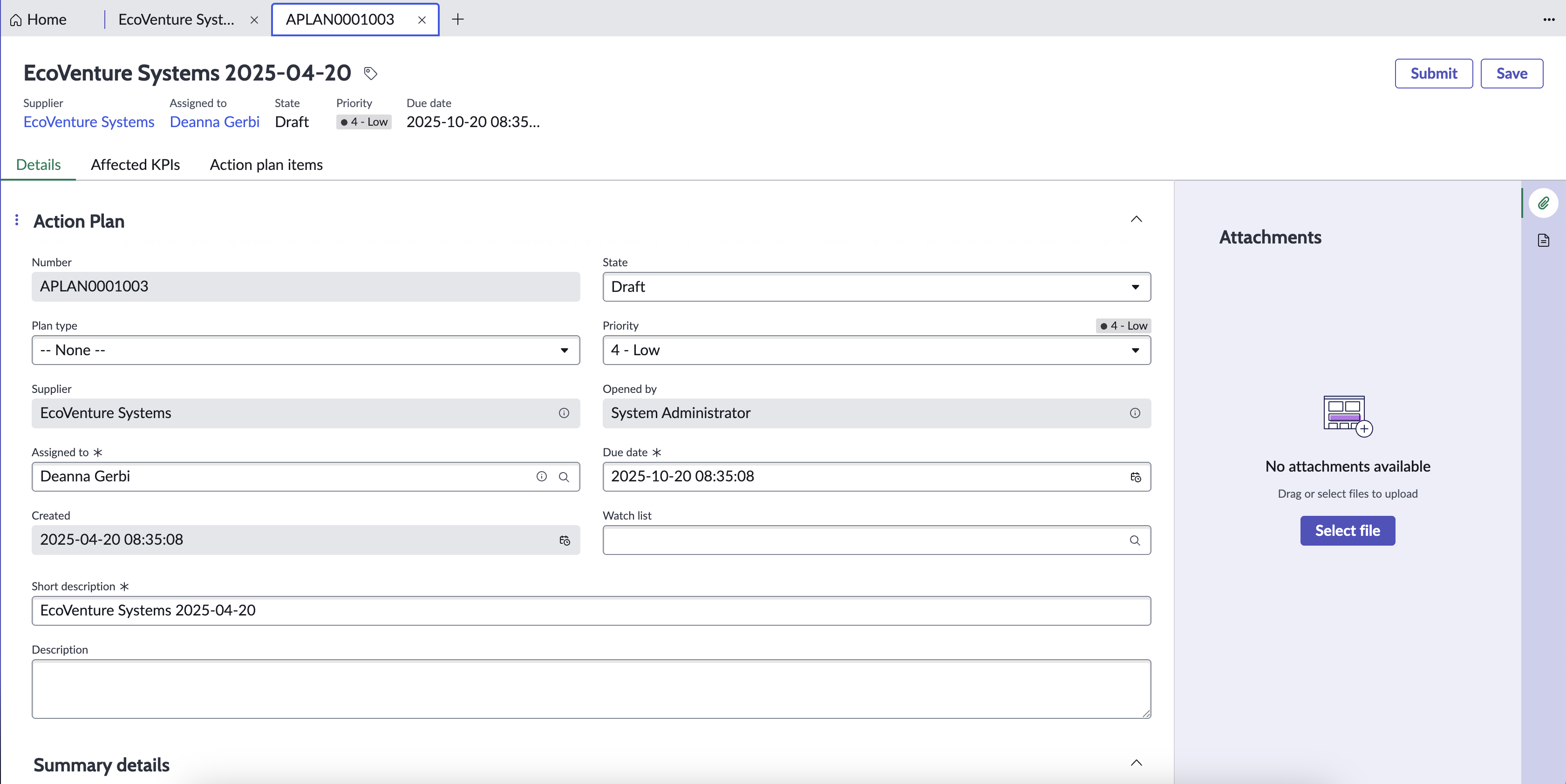Click the Select file button
Screen dimensions: 1566x784
pyautogui.click(x=1347, y=531)
